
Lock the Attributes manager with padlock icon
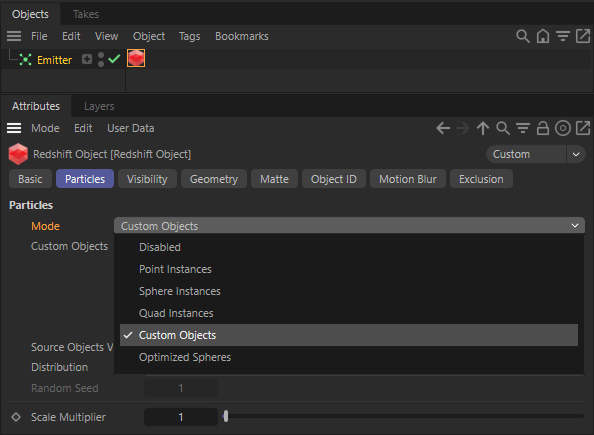(x=543, y=128)
